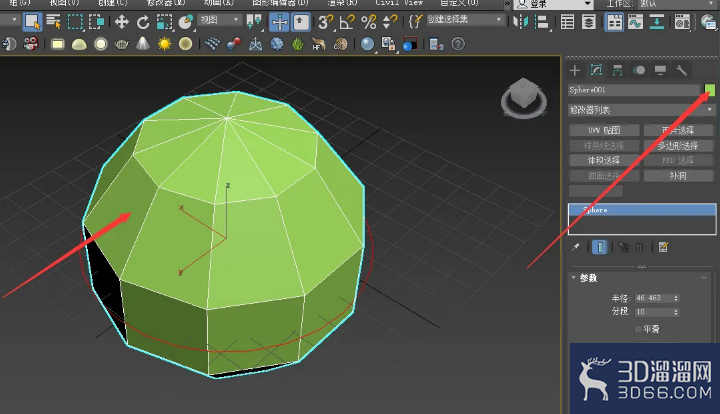This screenshot has height=414, width=720.
Task: Toggle the Ribbon display button
Action: pyautogui.click(x=614, y=22)
